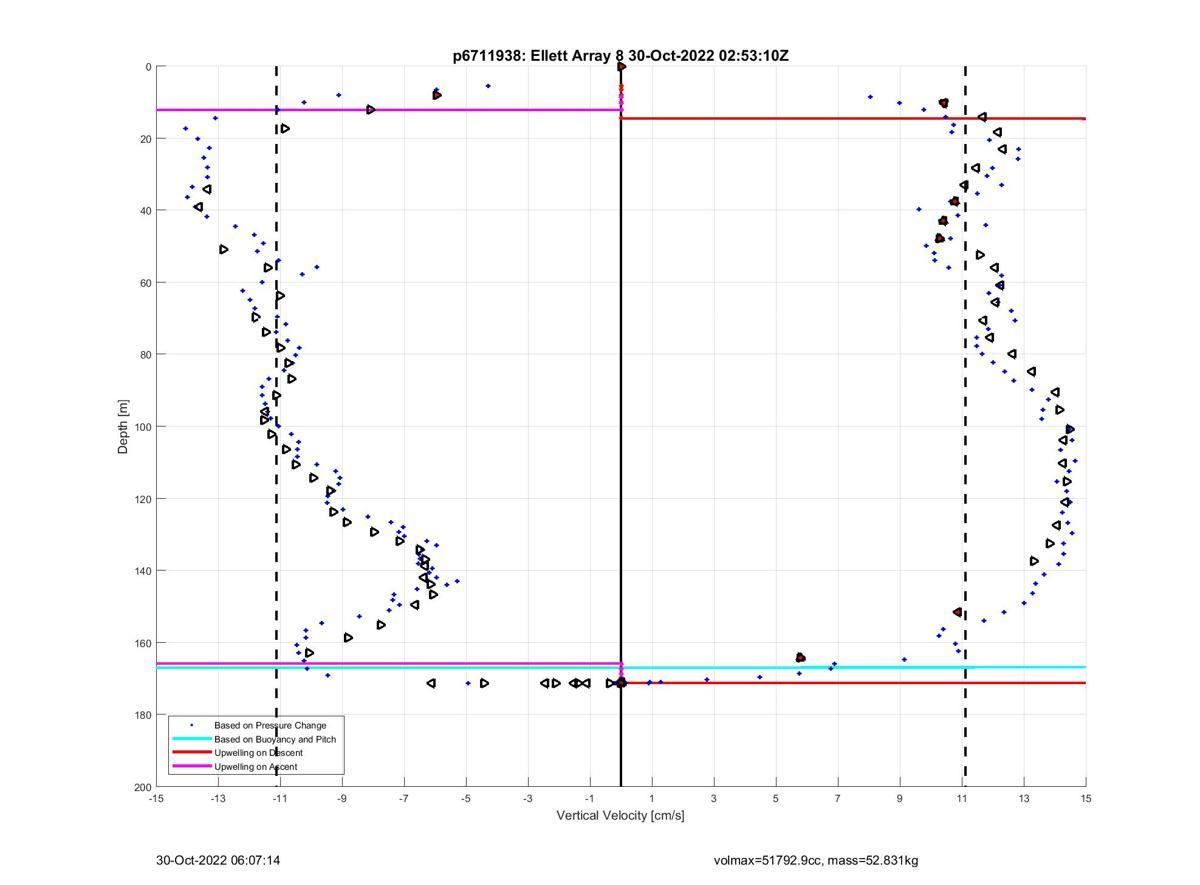Viewport: 1200px width, 885px height.
Task: Click x-axis tick label positive '9'
Action: coord(900,798)
